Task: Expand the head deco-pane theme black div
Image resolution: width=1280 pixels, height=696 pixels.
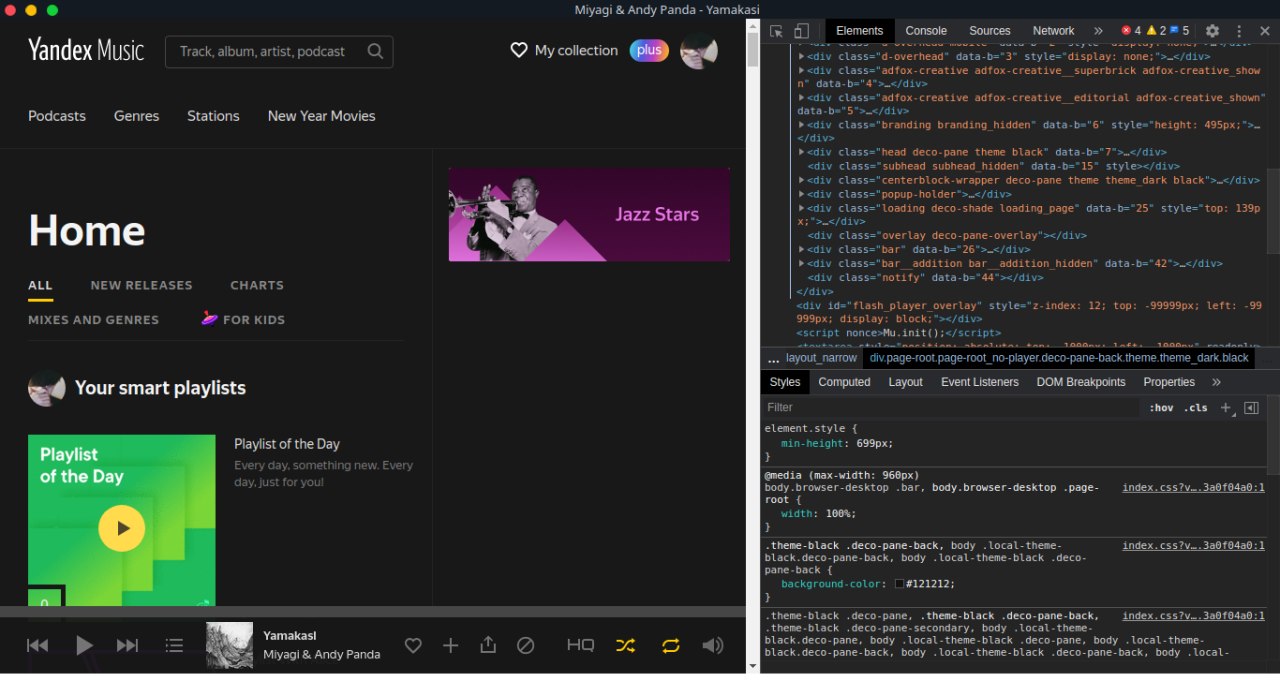Action: pos(802,152)
